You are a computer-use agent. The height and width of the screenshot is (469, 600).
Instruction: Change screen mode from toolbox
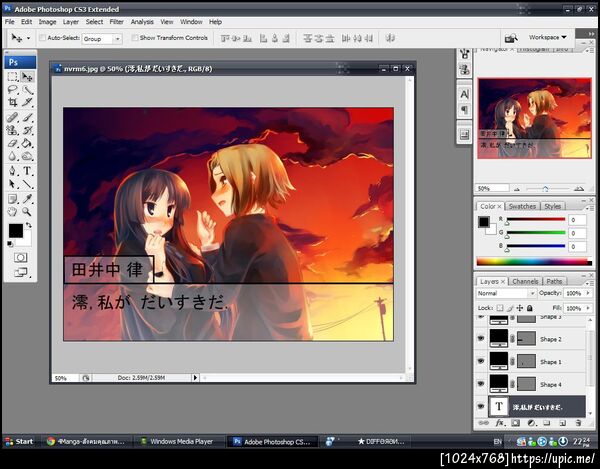21,272
